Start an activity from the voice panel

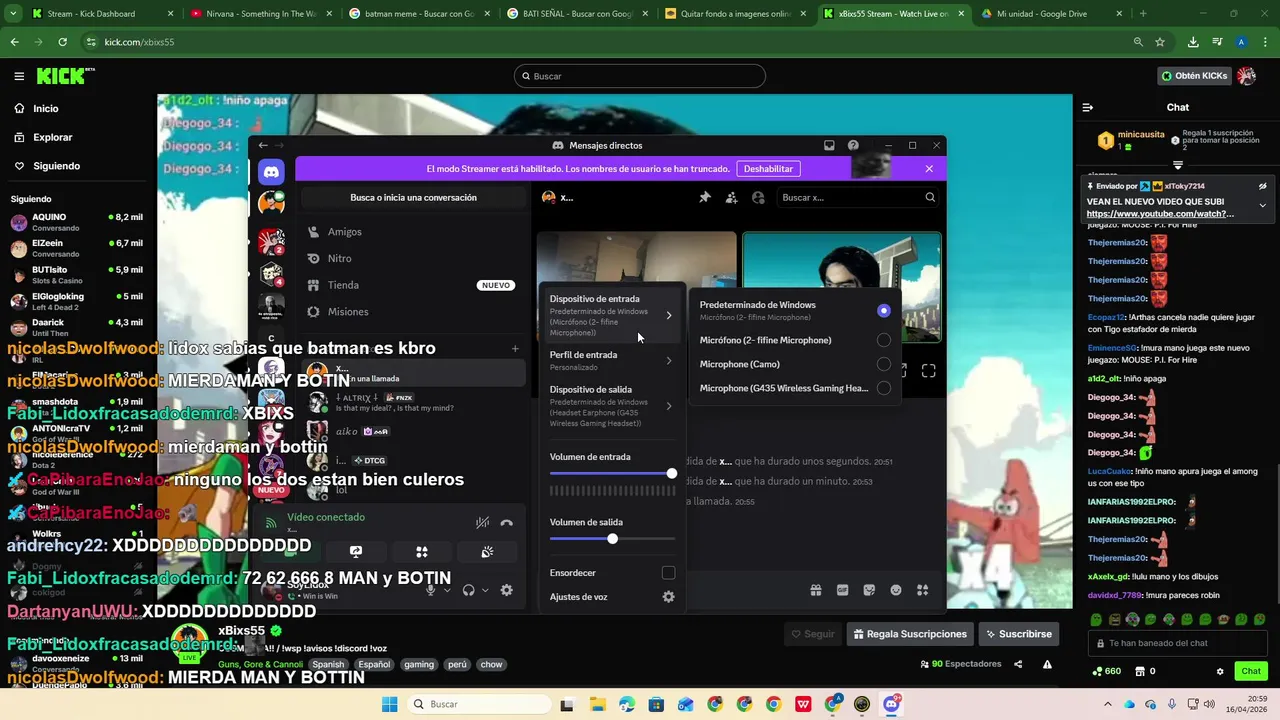pos(422,551)
